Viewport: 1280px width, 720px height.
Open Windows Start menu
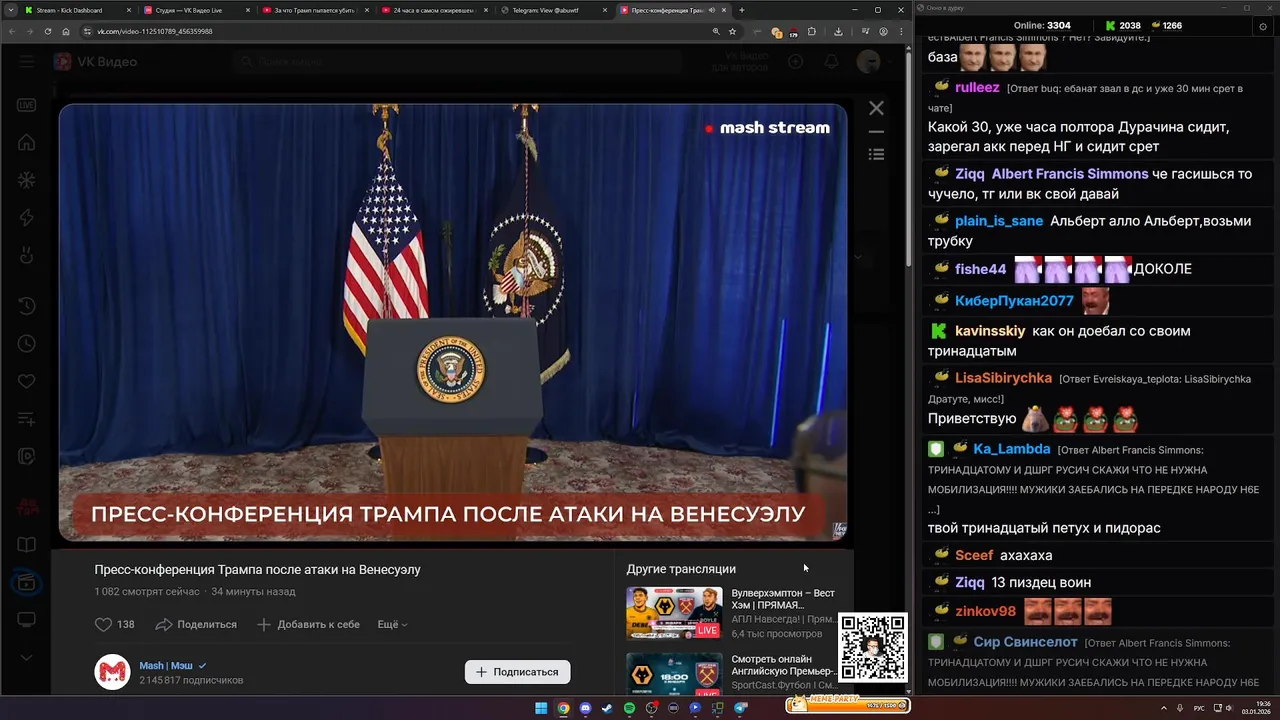tap(541, 708)
